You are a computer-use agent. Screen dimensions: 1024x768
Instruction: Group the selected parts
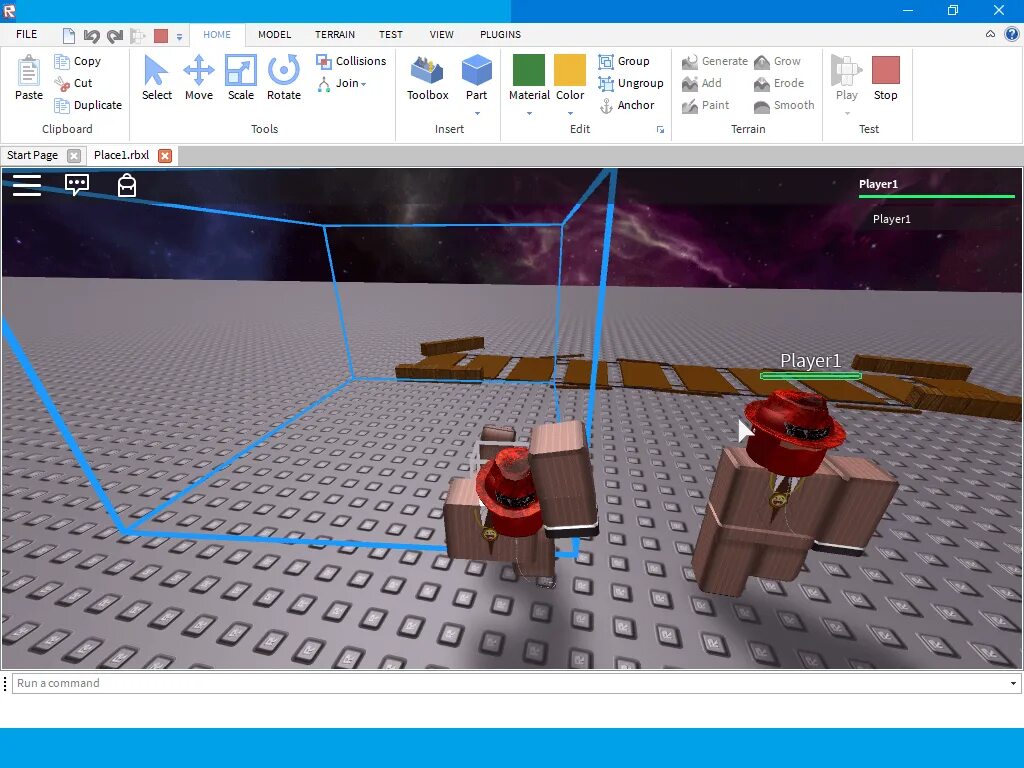coord(624,61)
